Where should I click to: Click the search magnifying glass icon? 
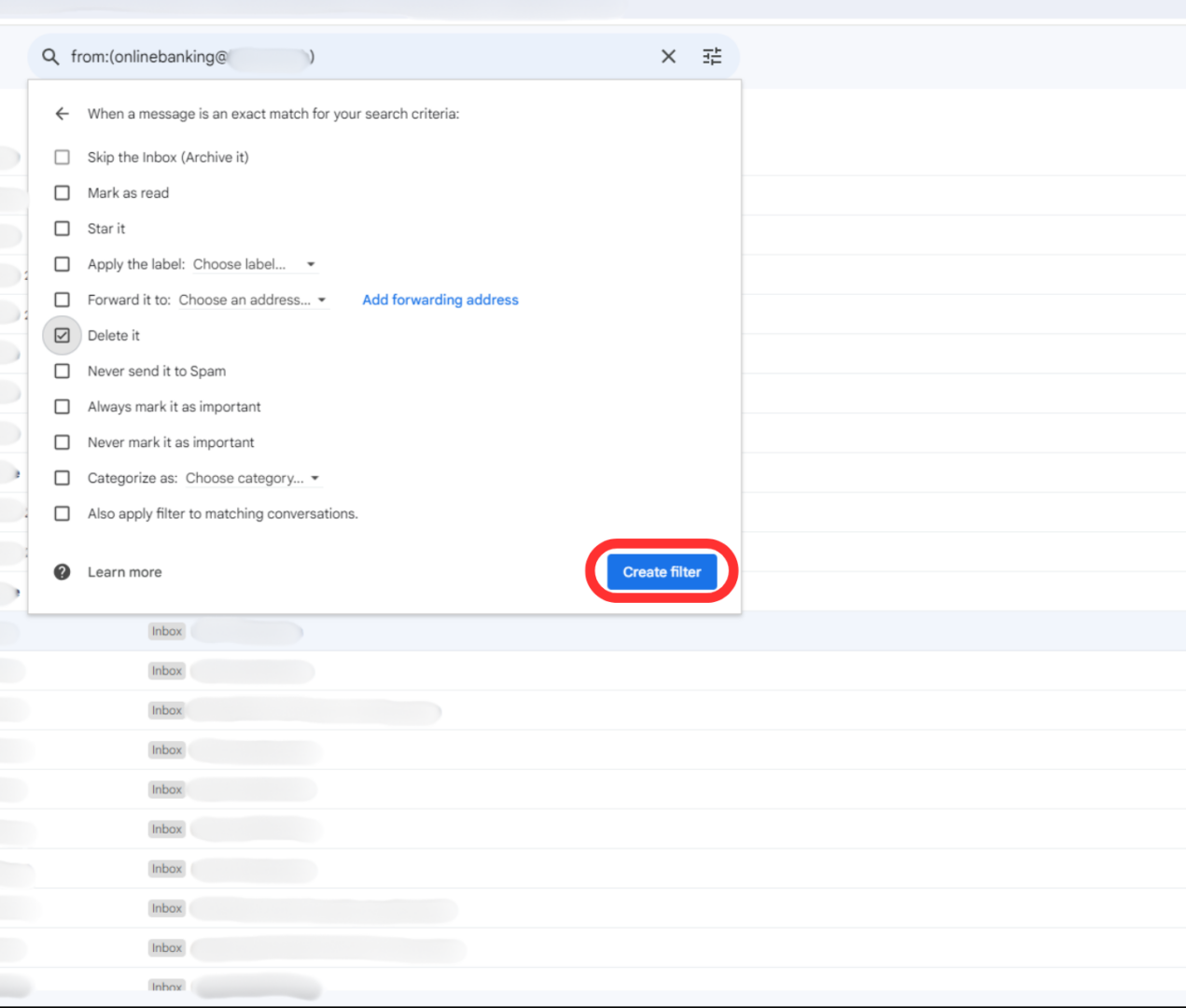coord(50,56)
